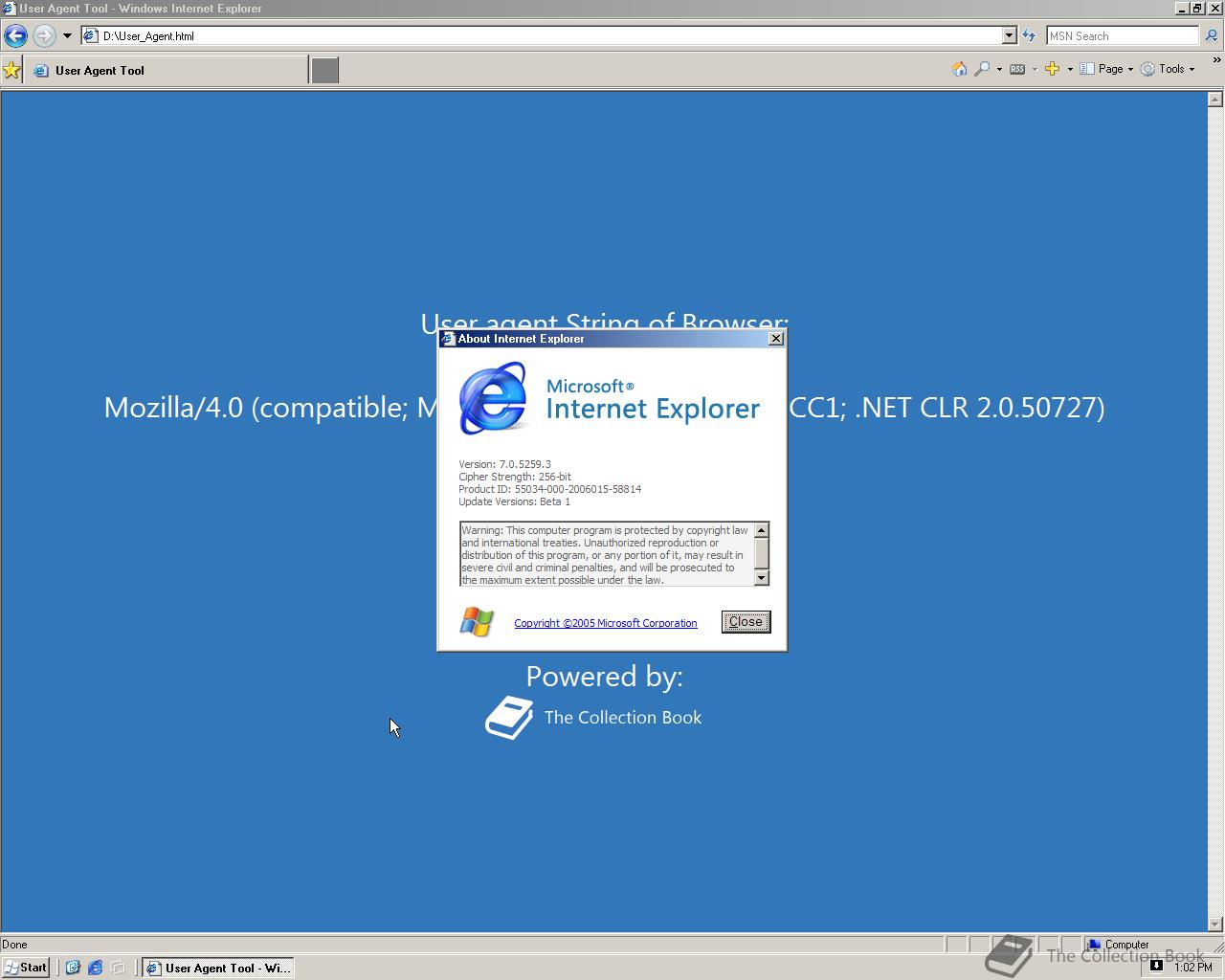Click The Collection Book page logo
1225x980 pixels.
click(x=593, y=718)
